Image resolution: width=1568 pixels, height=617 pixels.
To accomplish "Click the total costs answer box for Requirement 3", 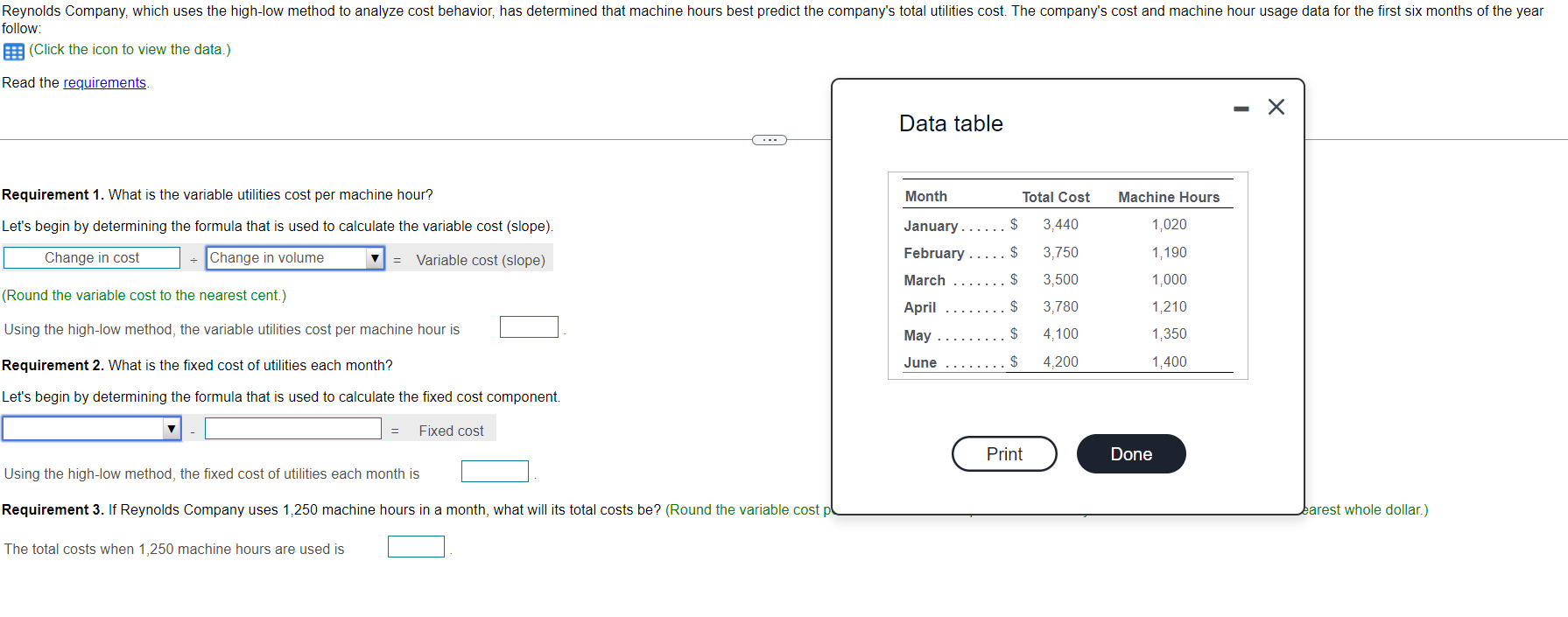I will [416, 546].
